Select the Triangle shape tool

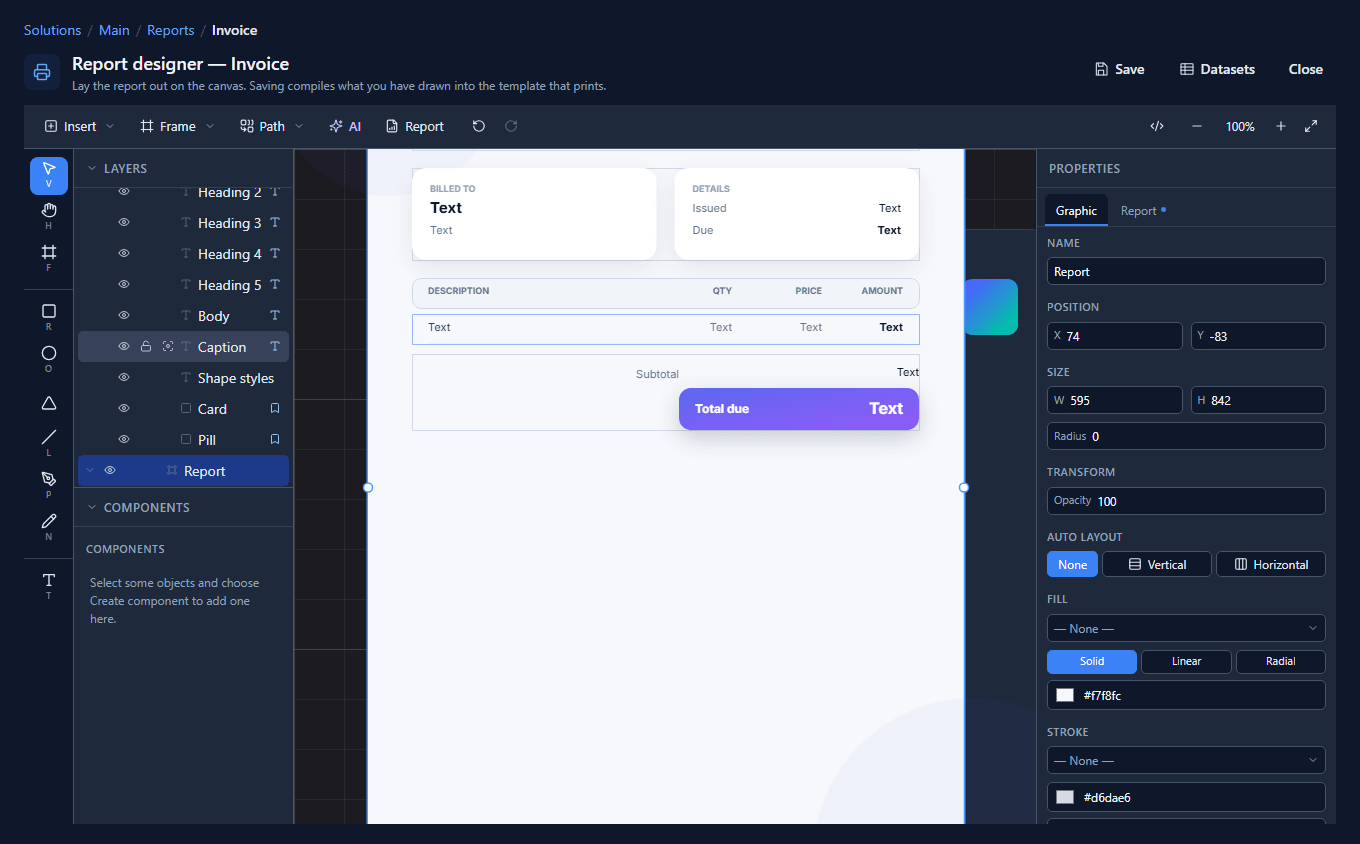click(x=49, y=403)
